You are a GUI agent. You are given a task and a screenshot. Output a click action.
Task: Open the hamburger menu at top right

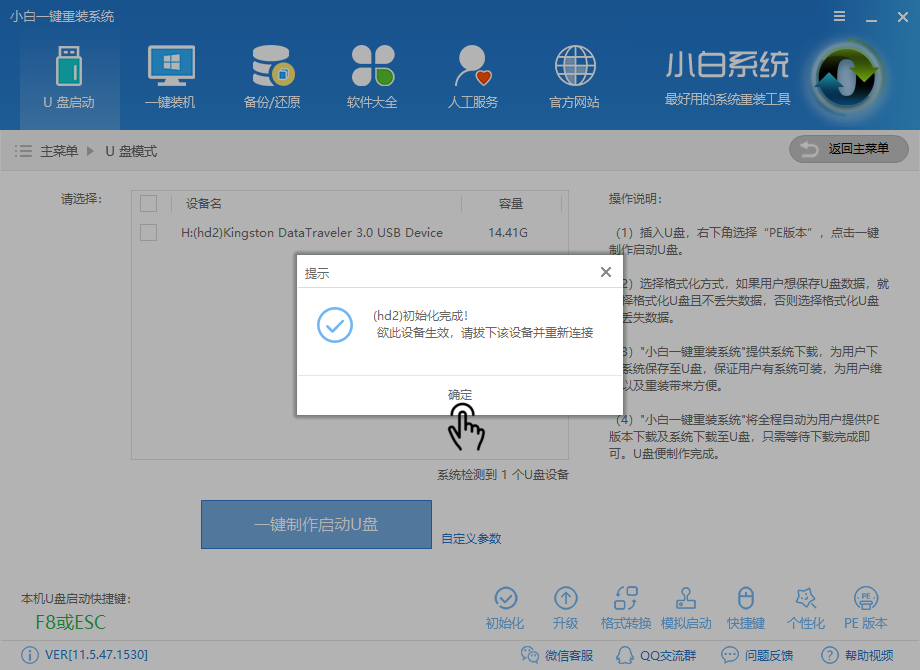pos(838,16)
